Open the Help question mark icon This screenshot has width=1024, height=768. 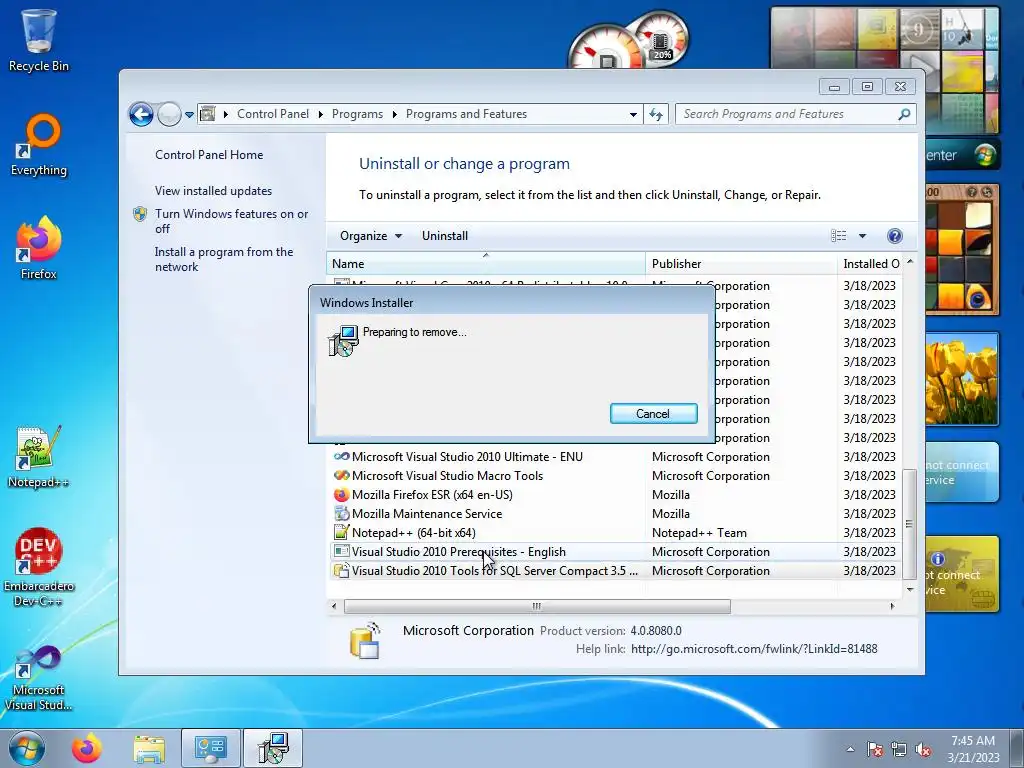coord(895,236)
